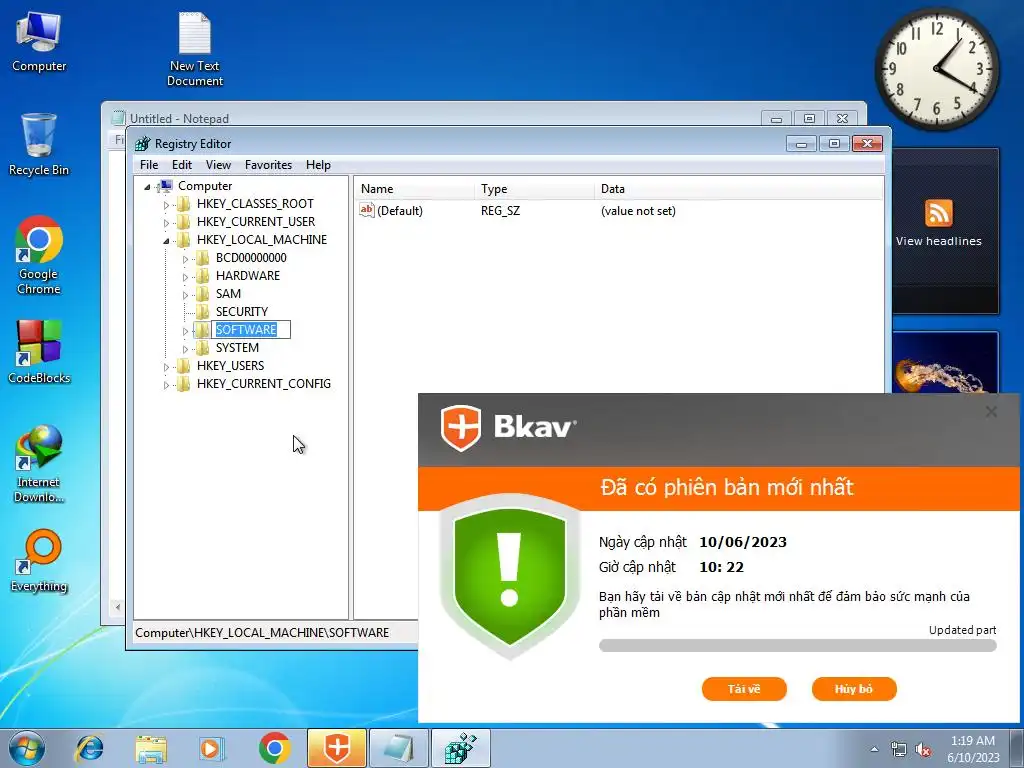This screenshot has width=1024, height=768.
Task: Select the HARDWARE key label
Action: [x=248, y=276]
